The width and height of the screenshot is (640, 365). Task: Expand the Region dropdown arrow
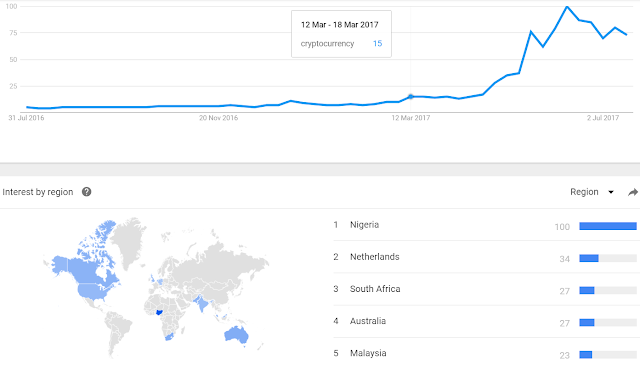(611, 192)
